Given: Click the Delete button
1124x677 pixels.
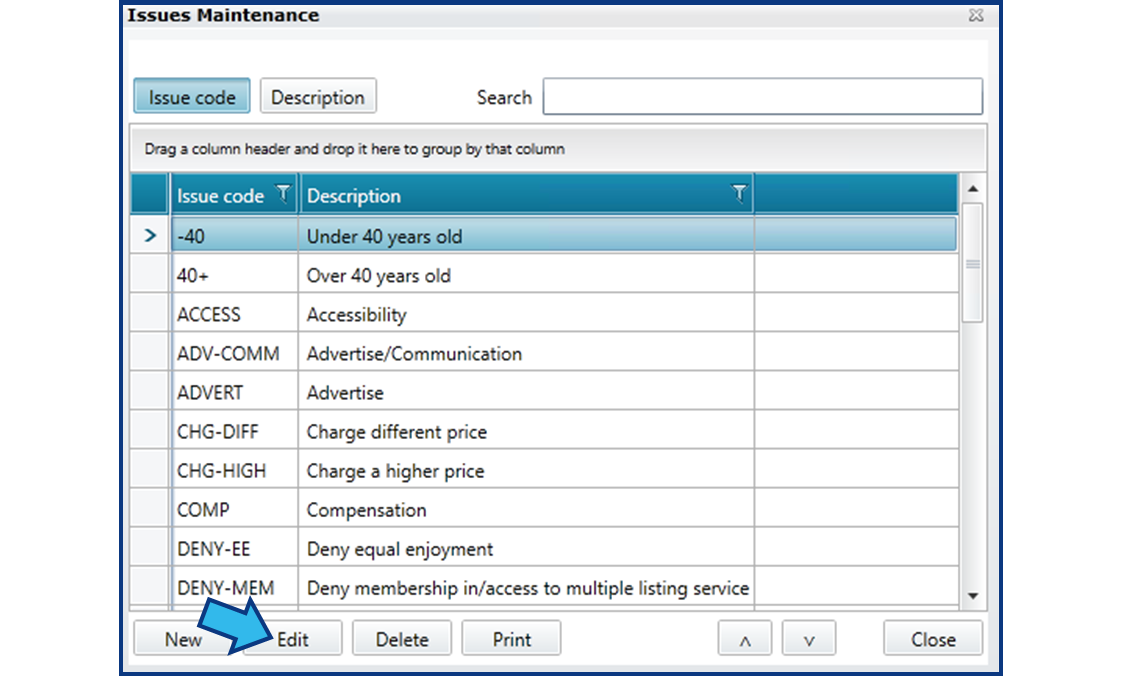Looking at the screenshot, I should 402,638.
